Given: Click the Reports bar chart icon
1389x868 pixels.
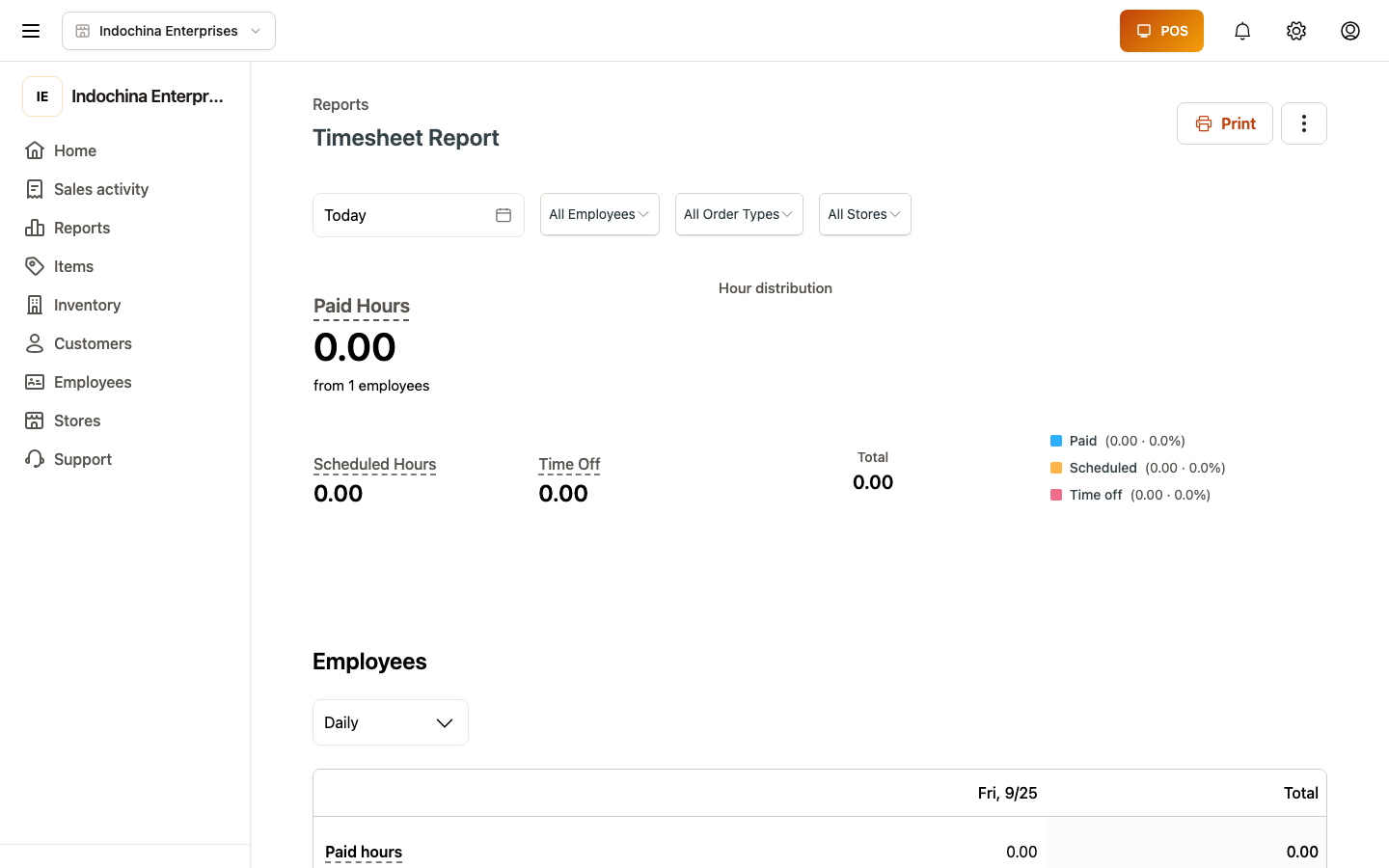Looking at the screenshot, I should (35, 228).
